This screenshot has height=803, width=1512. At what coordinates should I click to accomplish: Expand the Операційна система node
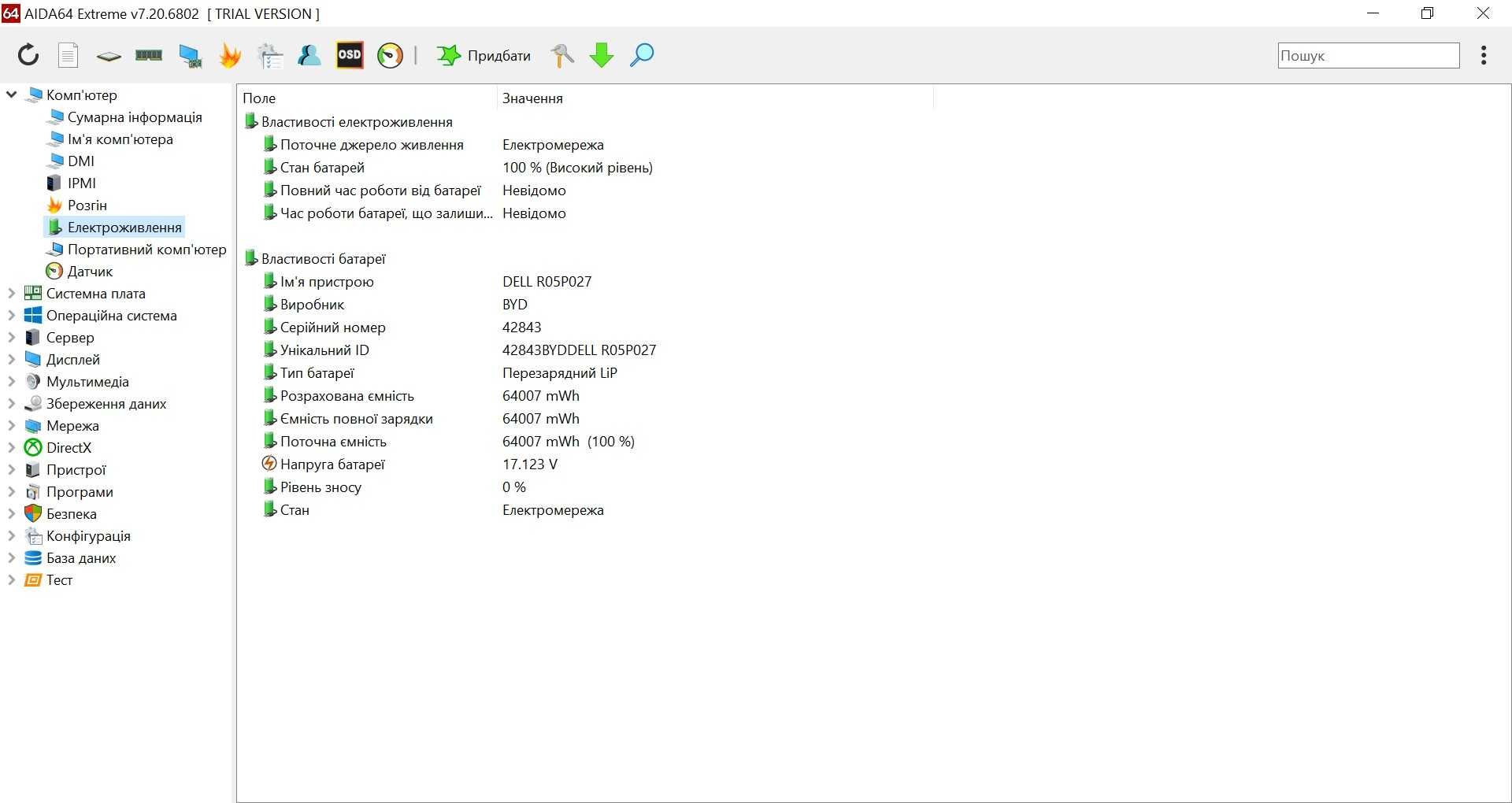(12, 316)
